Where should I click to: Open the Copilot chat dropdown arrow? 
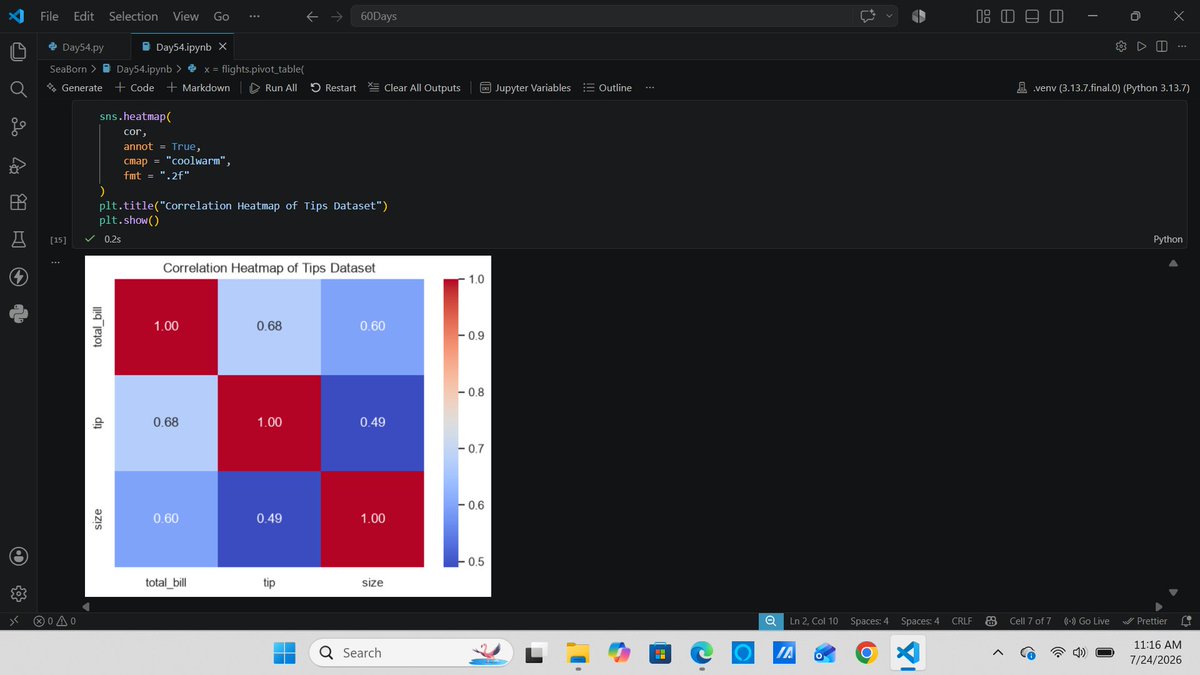[x=889, y=16]
